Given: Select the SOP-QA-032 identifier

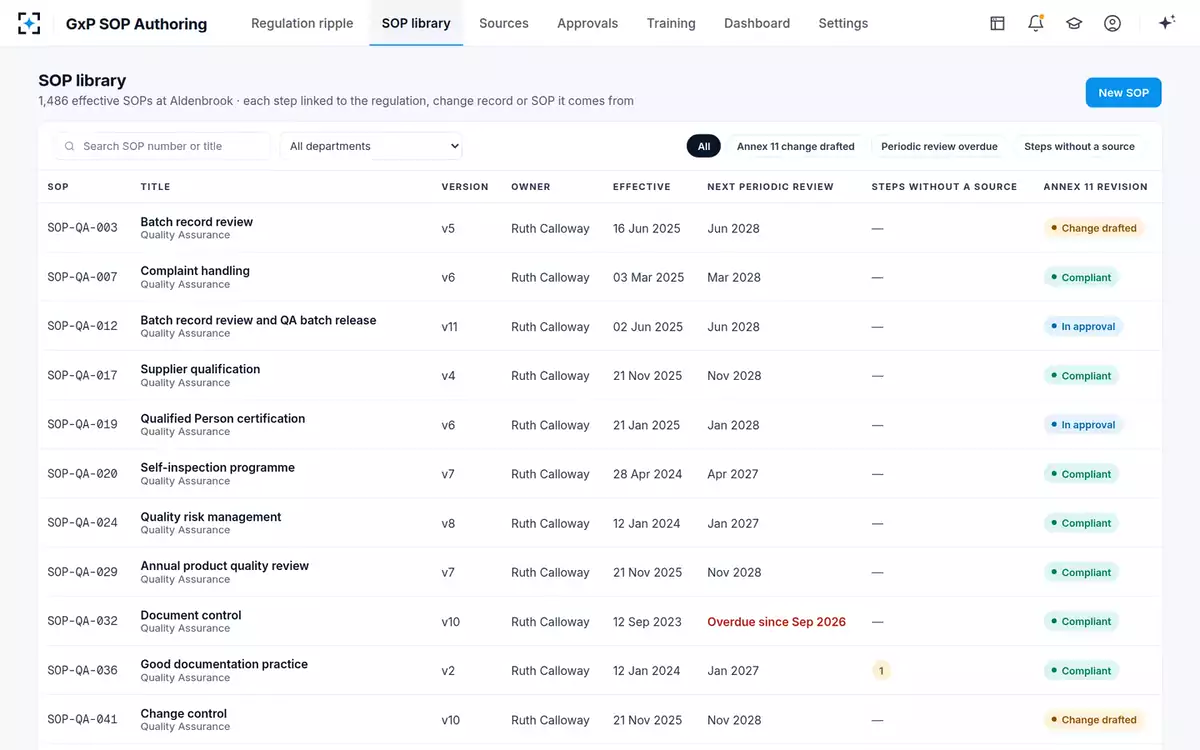Looking at the screenshot, I should (x=82, y=621).
